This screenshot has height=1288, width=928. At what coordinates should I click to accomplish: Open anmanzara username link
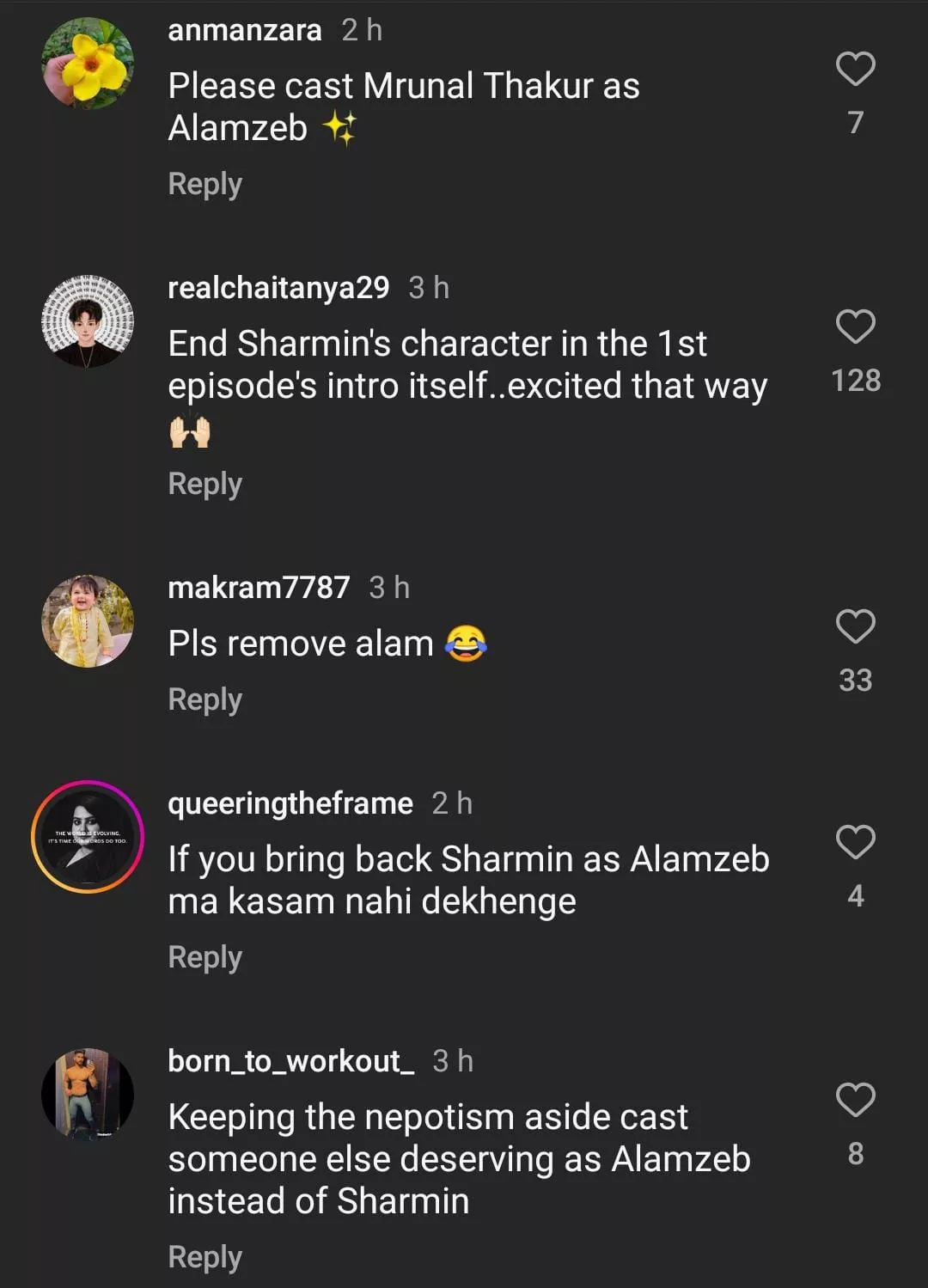pos(245,30)
